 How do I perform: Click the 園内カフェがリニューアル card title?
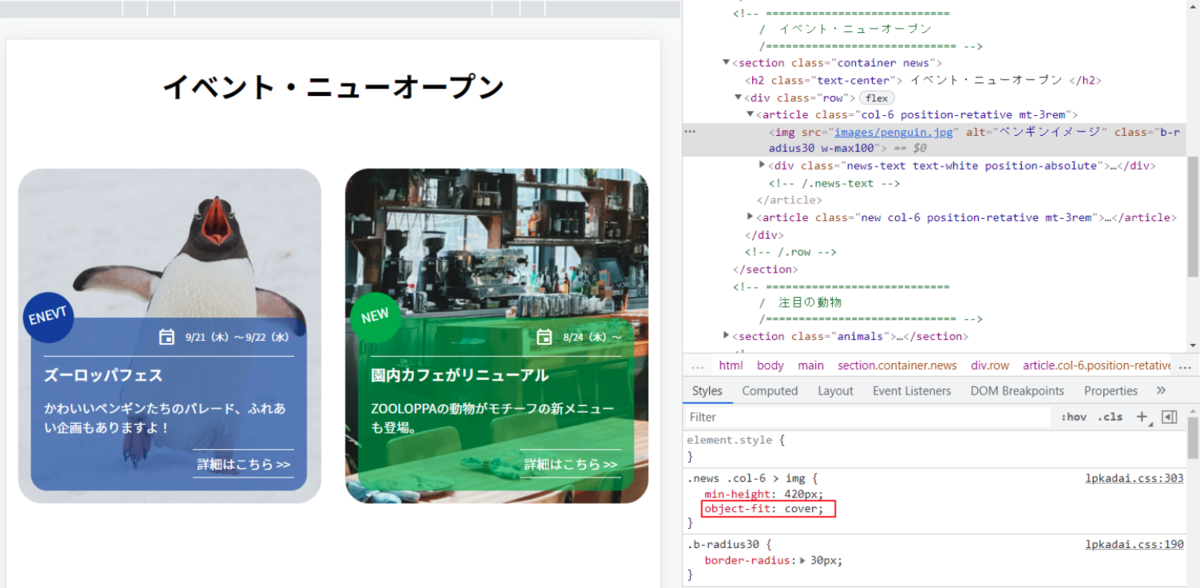(x=460, y=375)
